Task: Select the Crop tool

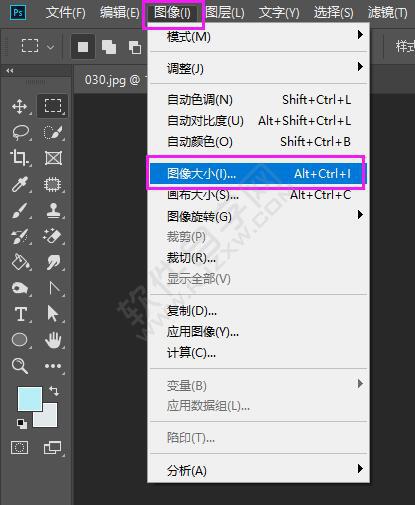Action: pos(20,158)
